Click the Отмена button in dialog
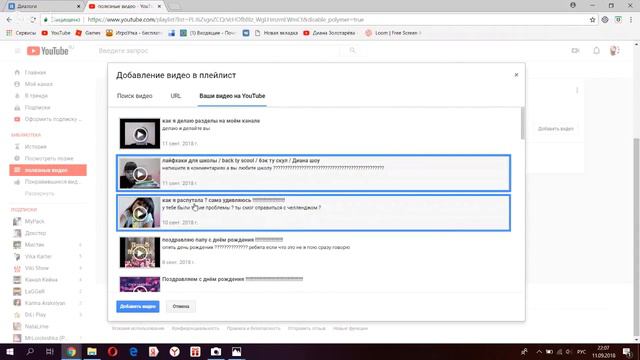 (x=180, y=307)
